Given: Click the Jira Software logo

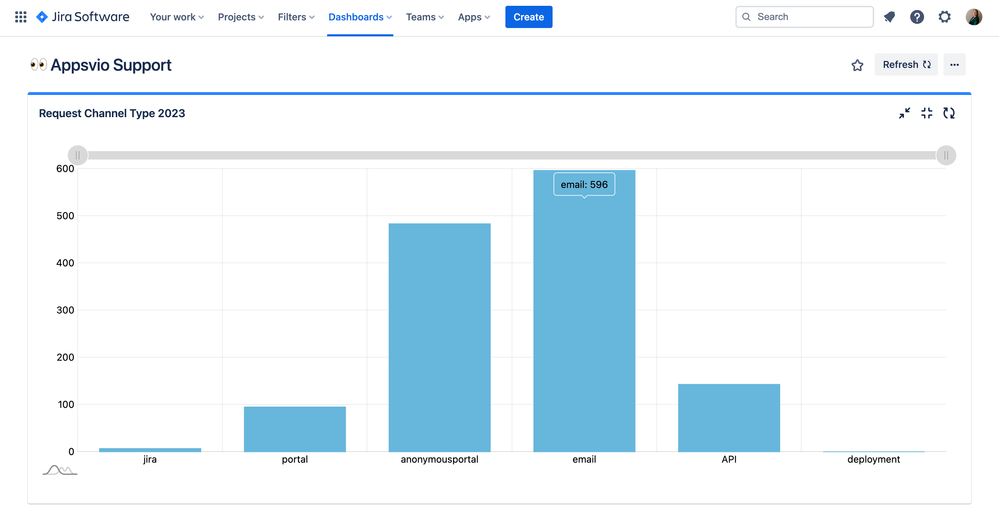Looking at the screenshot, I should (x=82, y=17).
